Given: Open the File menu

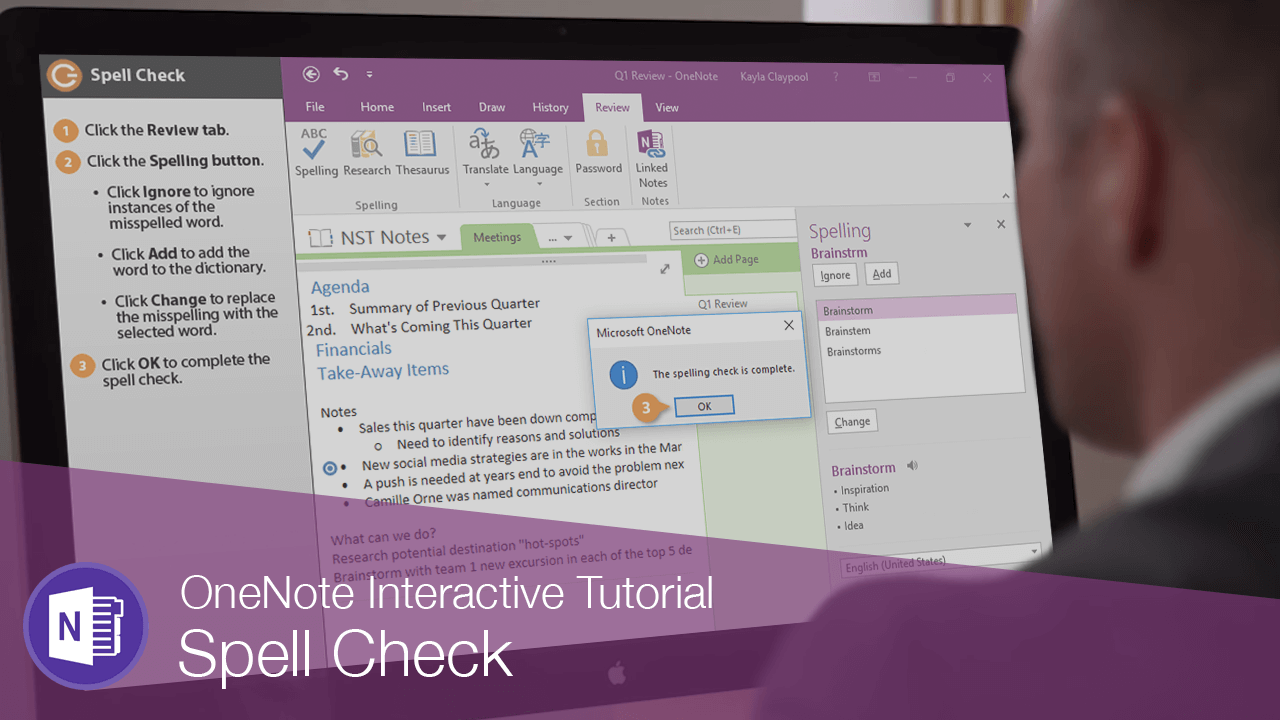Looking at the screenshot, I should [x=315, y=107].
